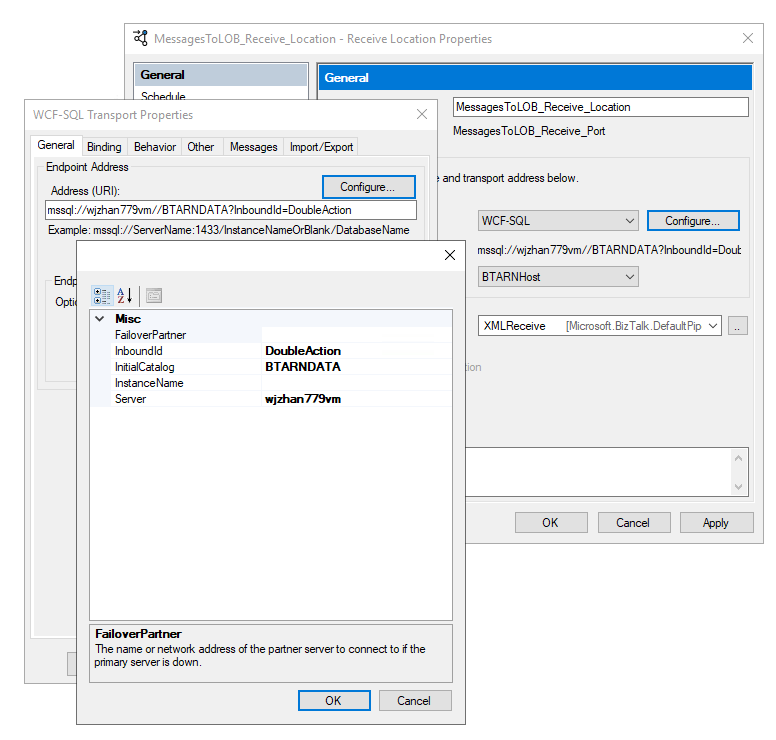Switch property grid to Categorized view
Screen dimensions: 776x740
[102, 296]
